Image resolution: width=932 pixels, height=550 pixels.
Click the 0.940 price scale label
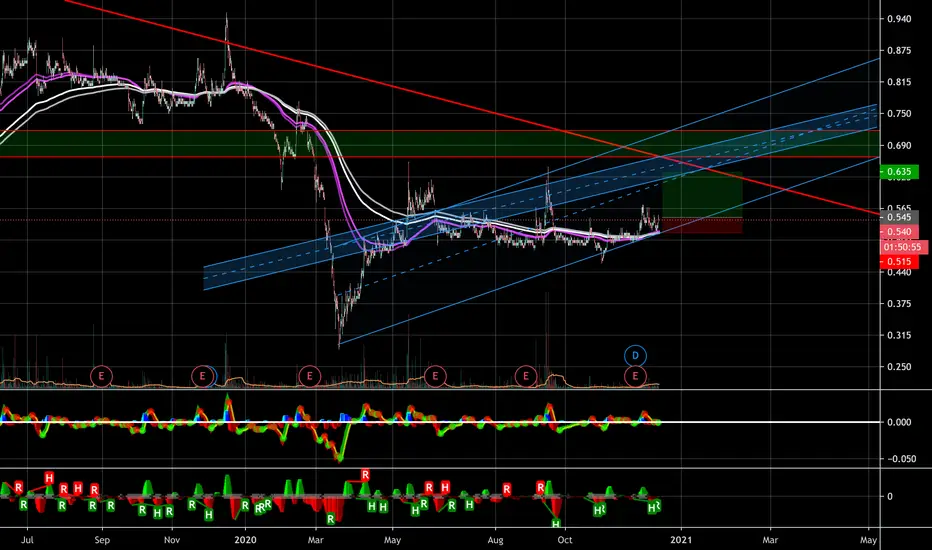point(899,19)
